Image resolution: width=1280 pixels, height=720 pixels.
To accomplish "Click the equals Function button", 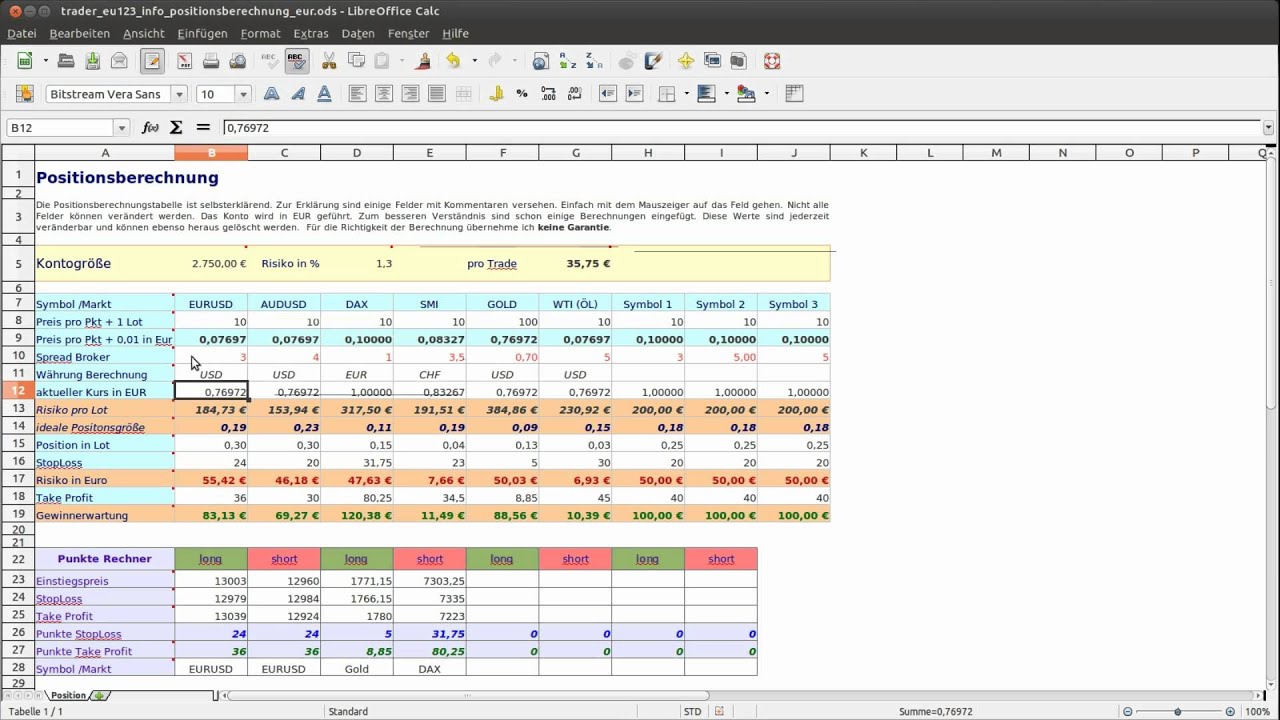I will [203, 127].
